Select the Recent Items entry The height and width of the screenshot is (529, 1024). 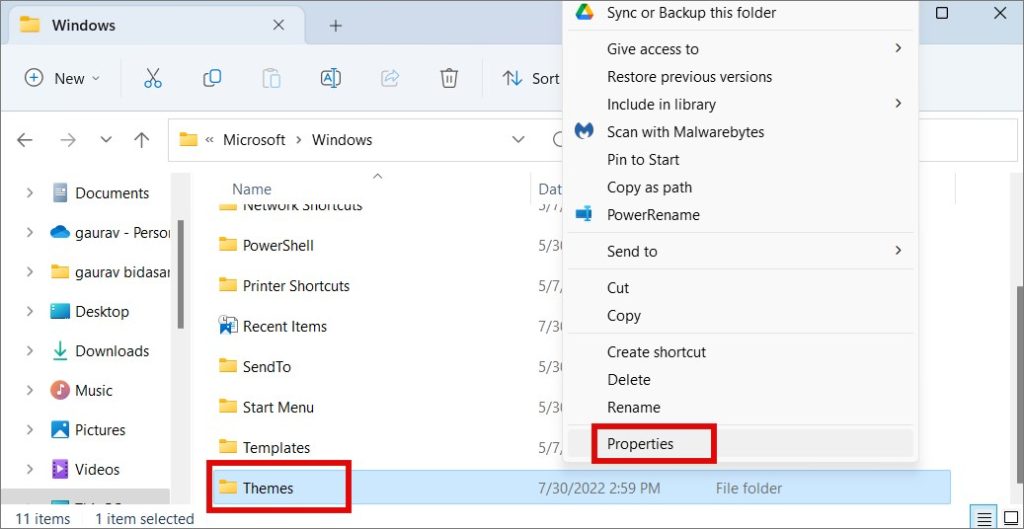pos(272,327)
